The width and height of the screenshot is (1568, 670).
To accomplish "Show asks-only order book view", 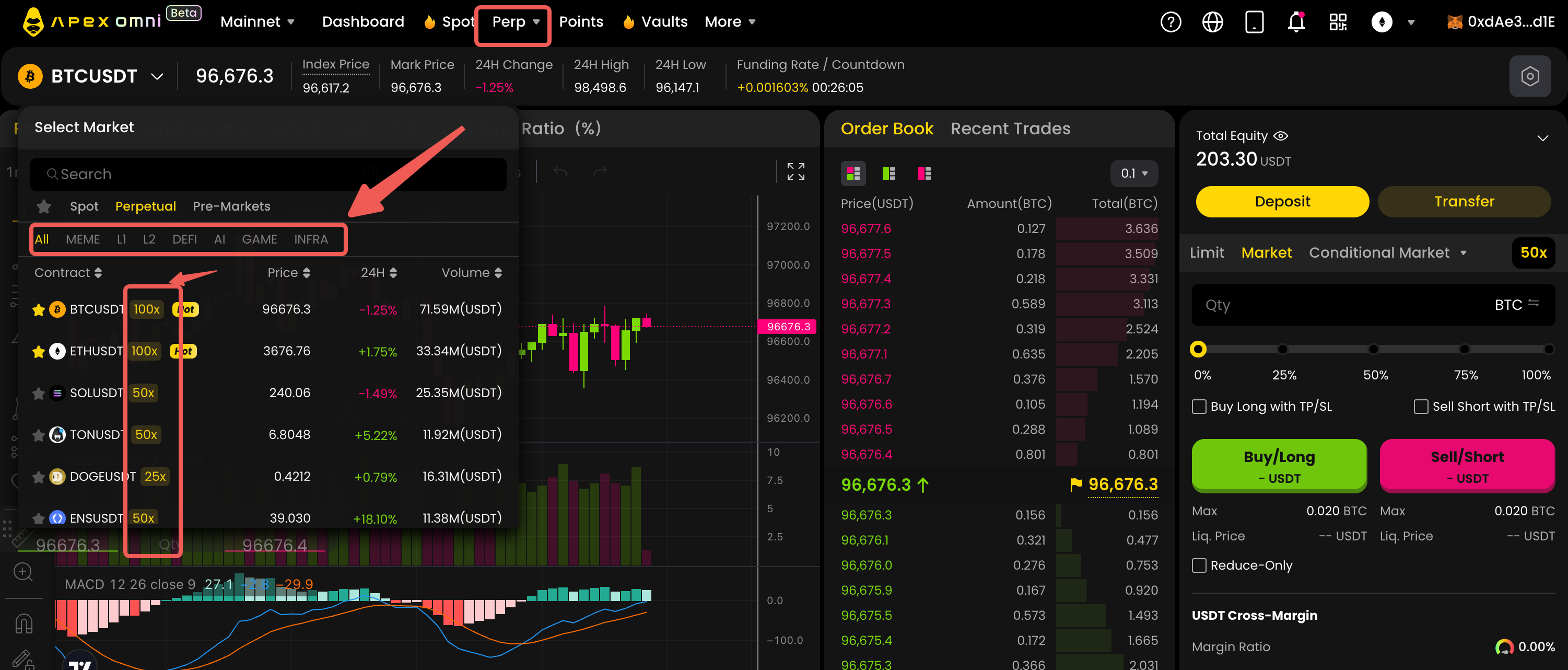I will coord(924,174).
